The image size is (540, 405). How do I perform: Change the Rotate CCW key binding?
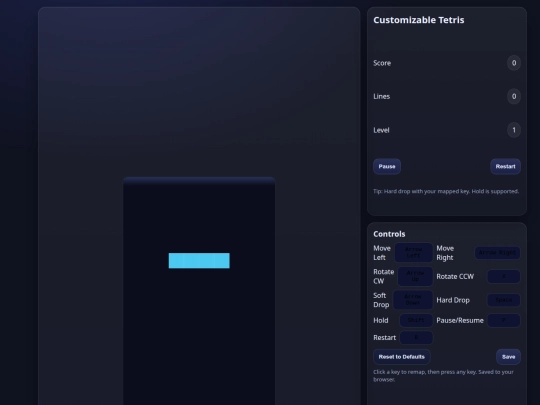pos(503,276)
